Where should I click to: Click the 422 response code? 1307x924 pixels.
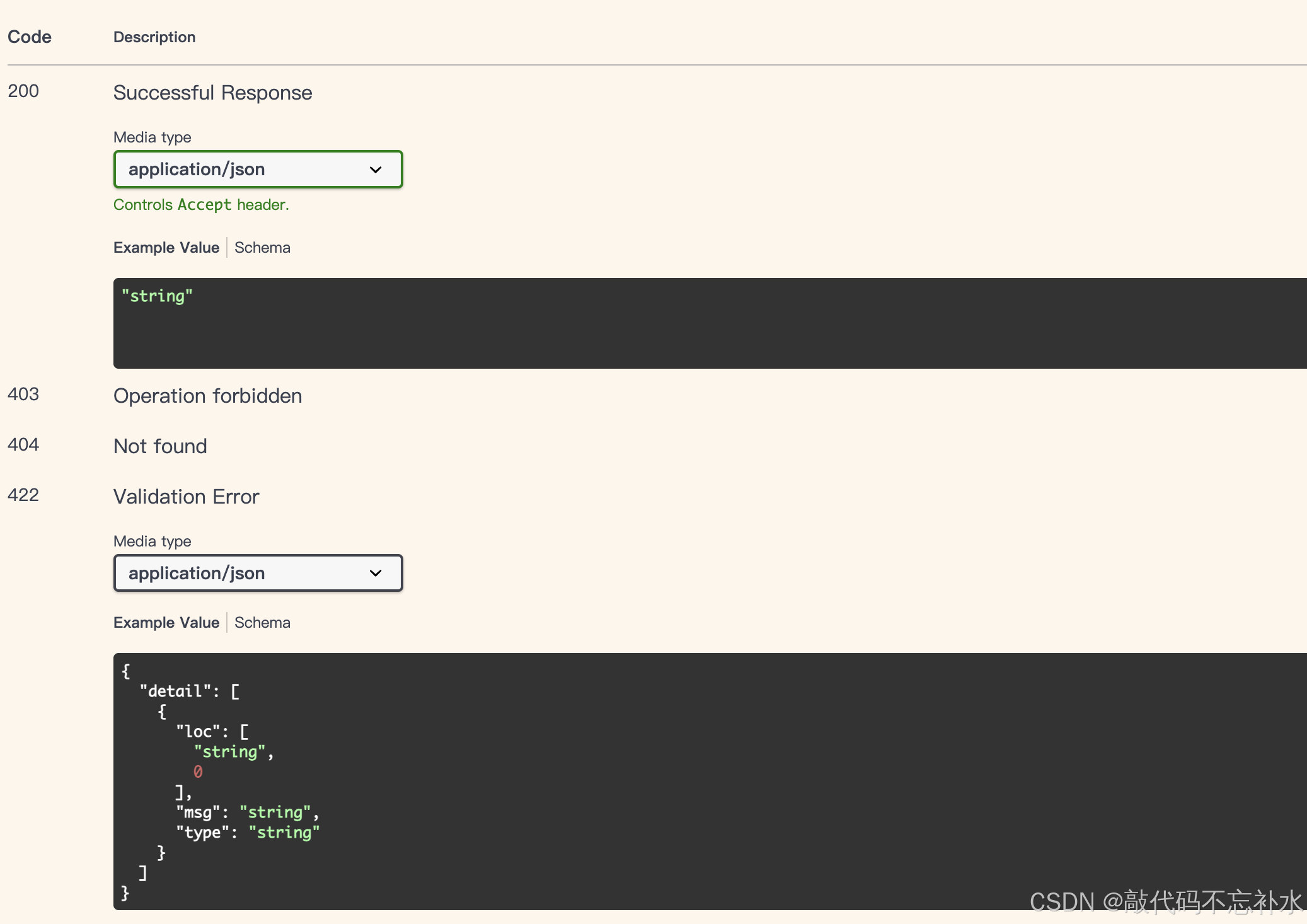pyautogui.click(x=23, y=495)
